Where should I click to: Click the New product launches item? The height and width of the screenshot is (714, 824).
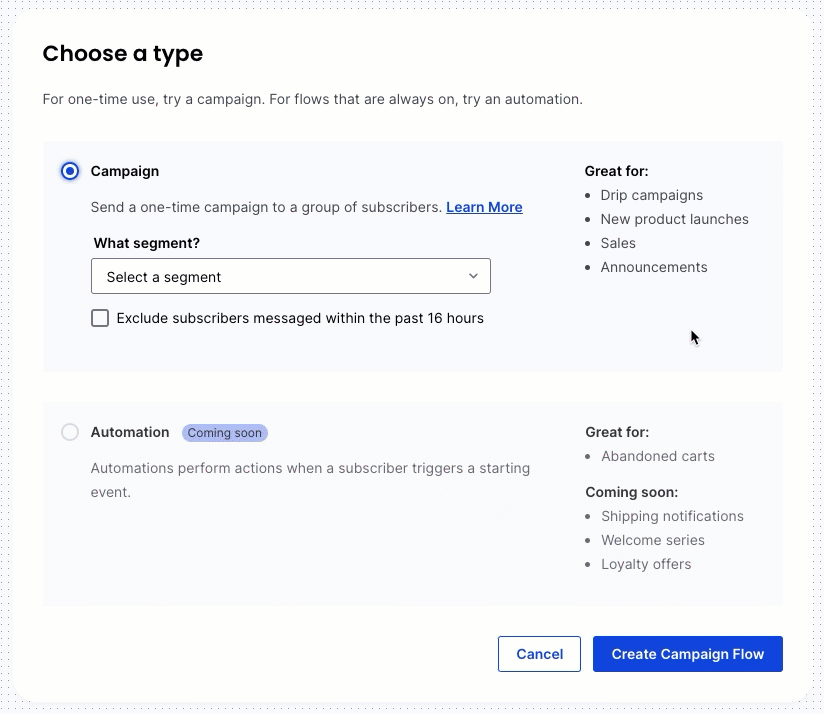coord(674,219)
